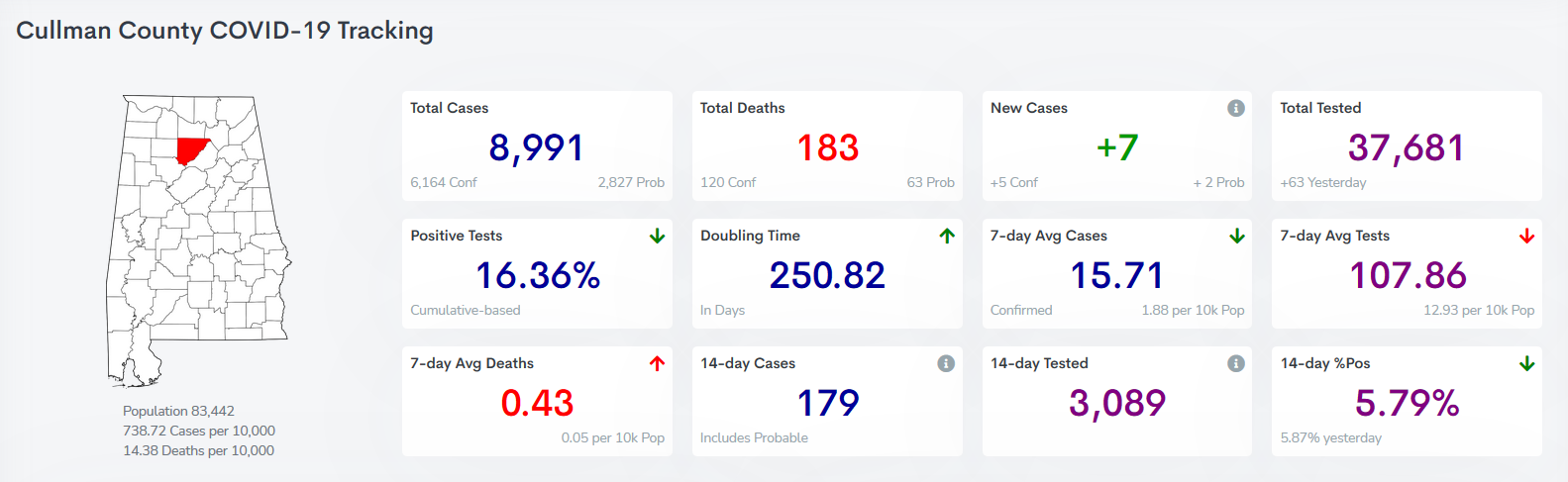Click green up arrow on Doubling Time card
This screenshot has width=1568, height=482.
click(x=947, y=236)
